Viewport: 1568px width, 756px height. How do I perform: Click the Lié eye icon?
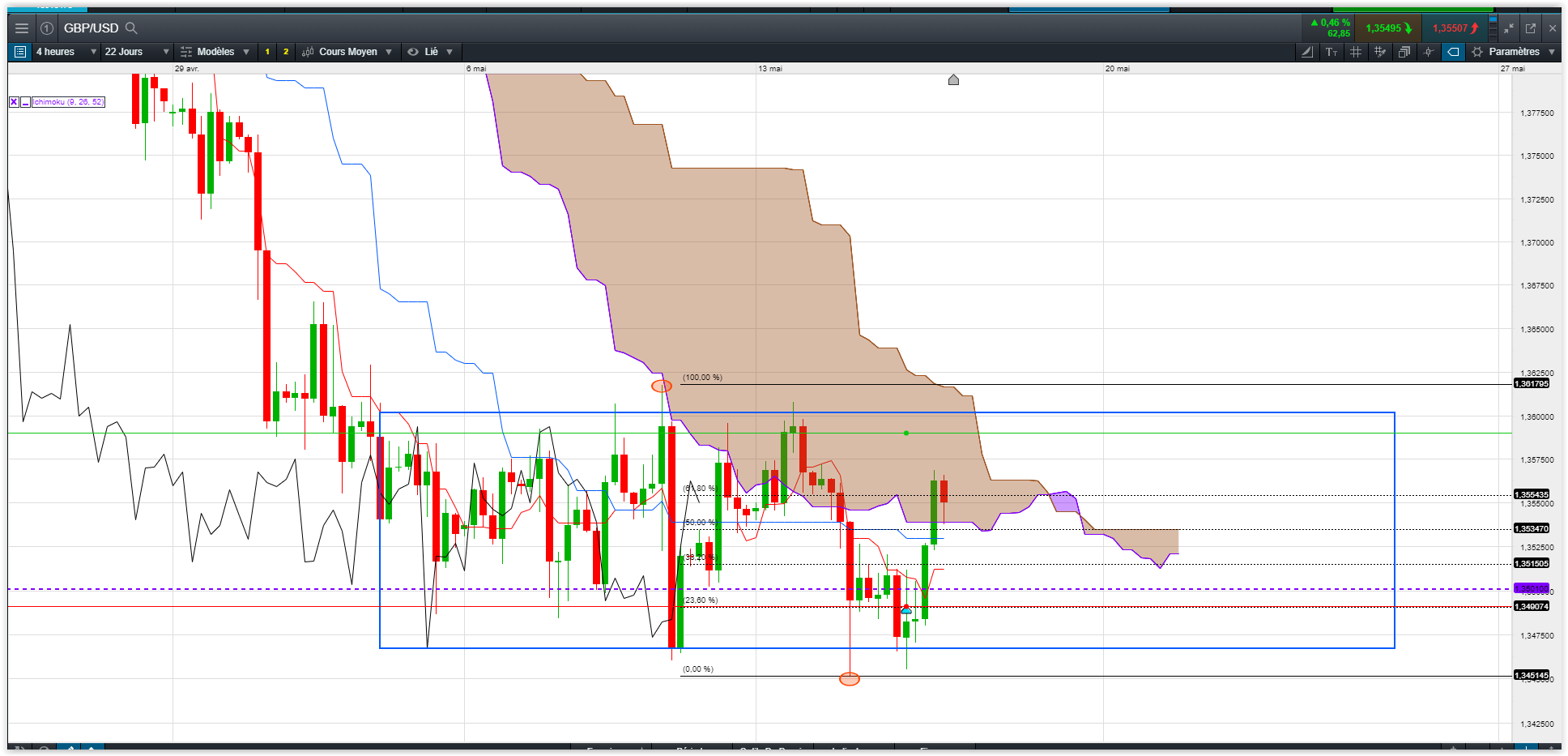tap(413, 52)
